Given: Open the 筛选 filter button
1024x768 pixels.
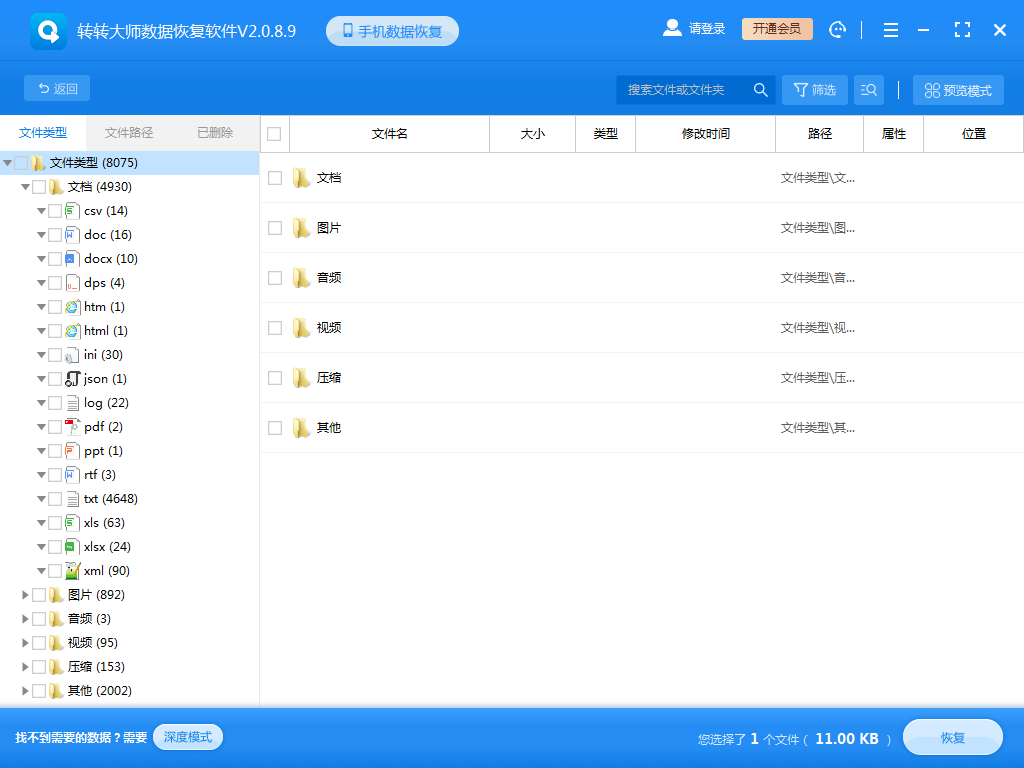Looking at the screenshot, I should click(x=814, y=89).
